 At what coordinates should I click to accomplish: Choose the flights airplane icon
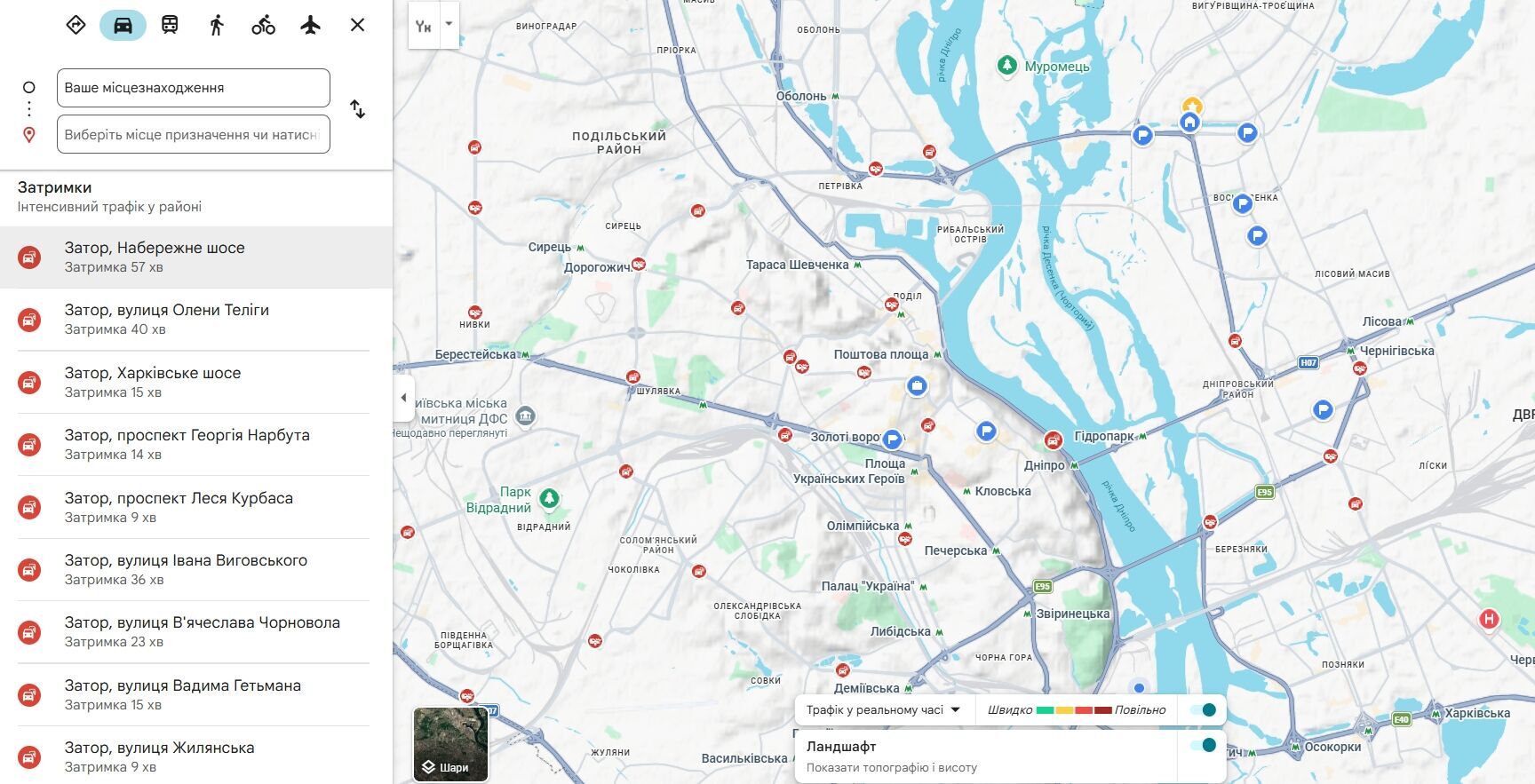(x=310, y=25)
